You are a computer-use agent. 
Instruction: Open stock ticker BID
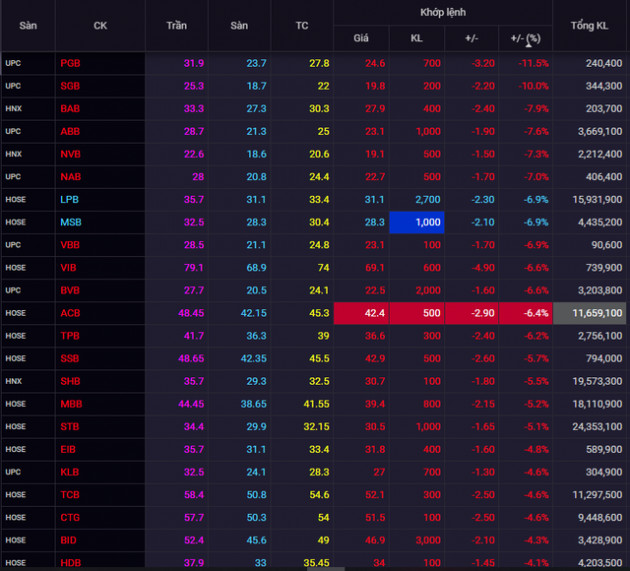68,540
